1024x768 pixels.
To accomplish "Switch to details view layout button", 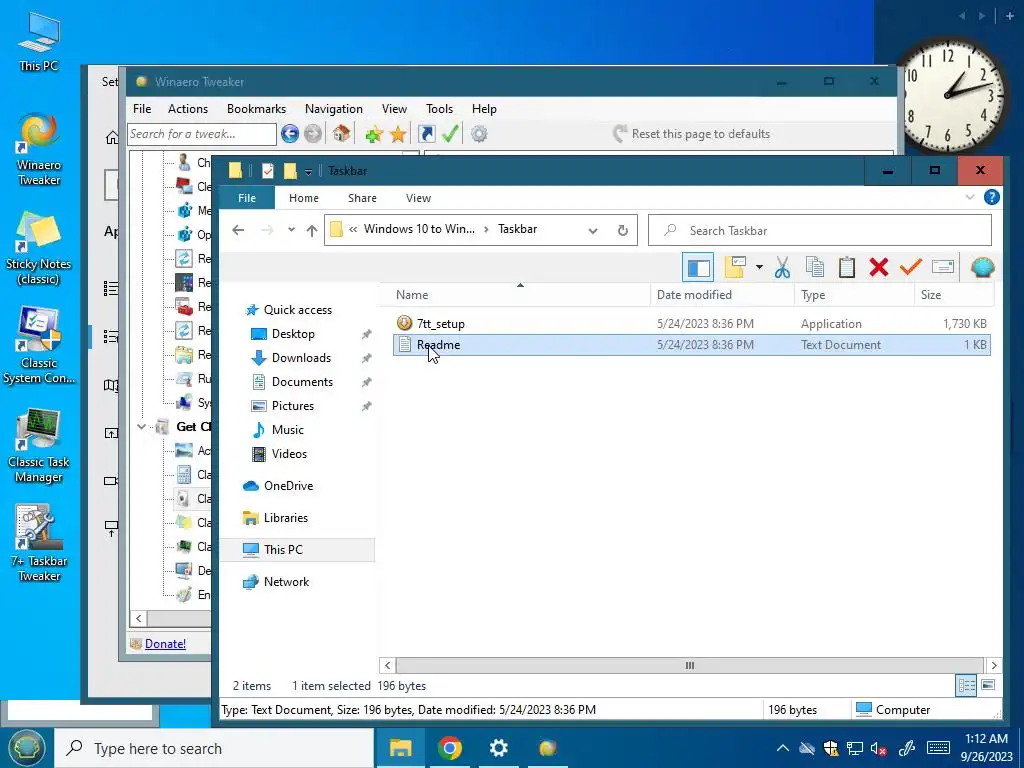I will [967, 686].
